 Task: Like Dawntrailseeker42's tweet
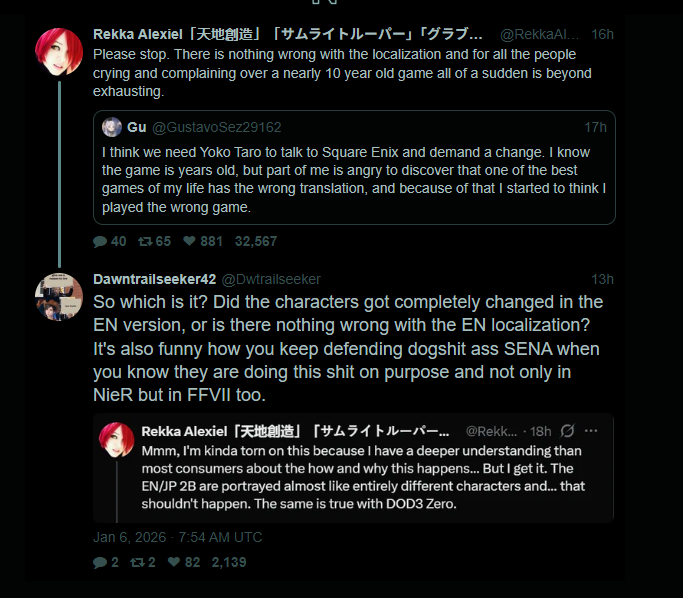coord(174,562)
